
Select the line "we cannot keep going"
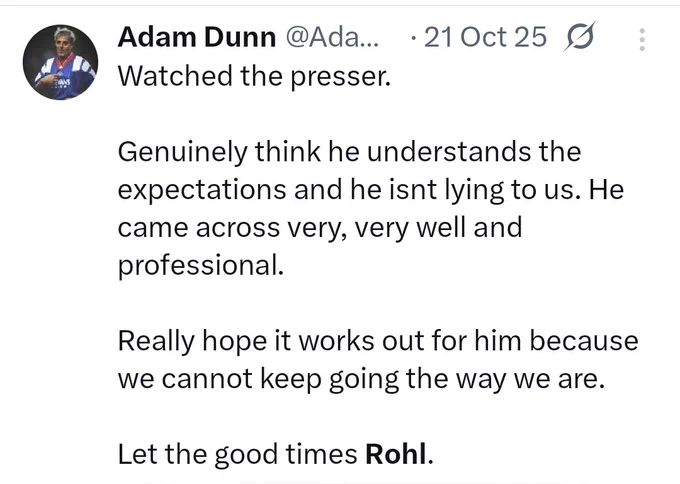coord(361,379)
